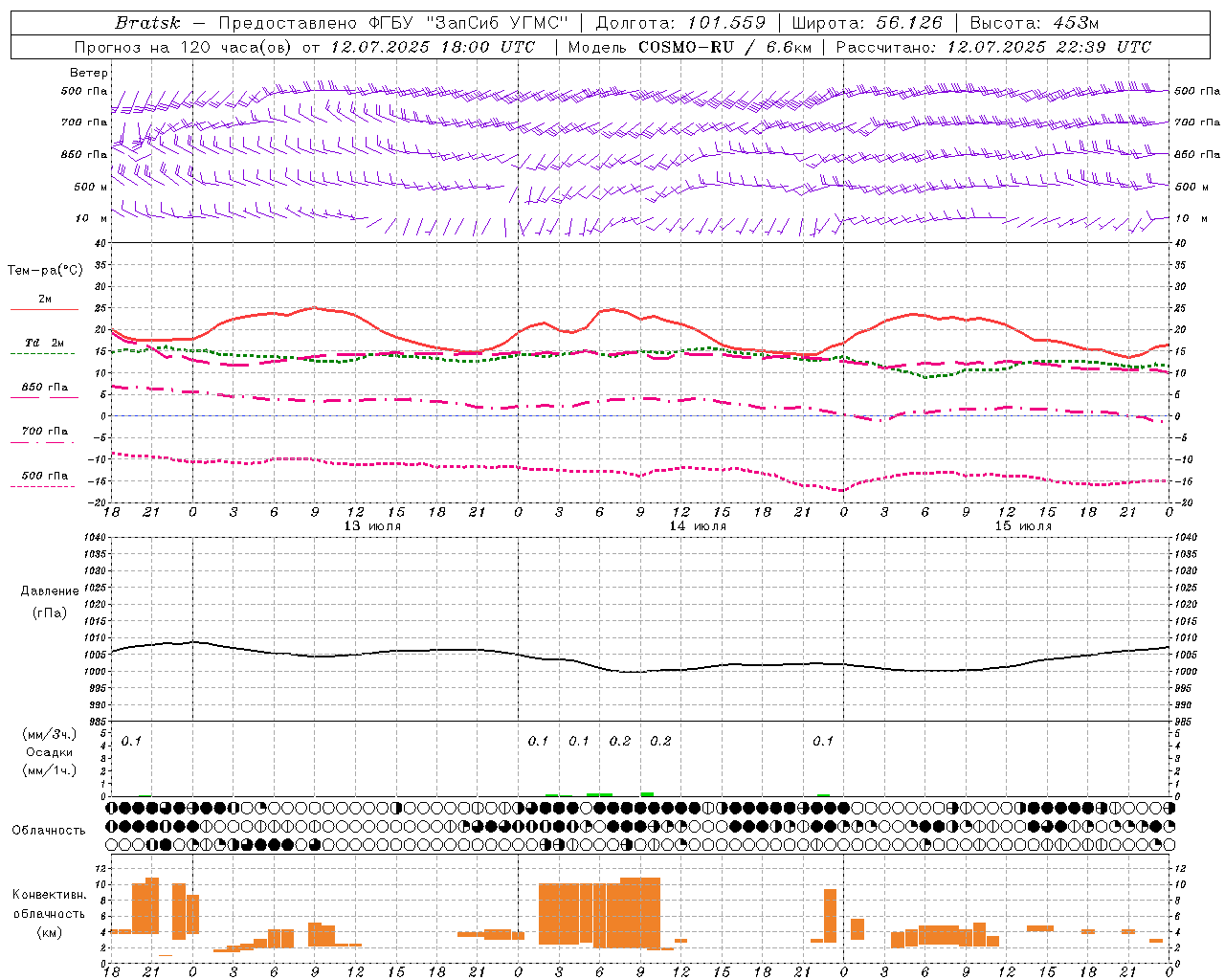Click the 15 июля date label
This screenshot has height=980, width=1225.
(x=1023, y=525)
